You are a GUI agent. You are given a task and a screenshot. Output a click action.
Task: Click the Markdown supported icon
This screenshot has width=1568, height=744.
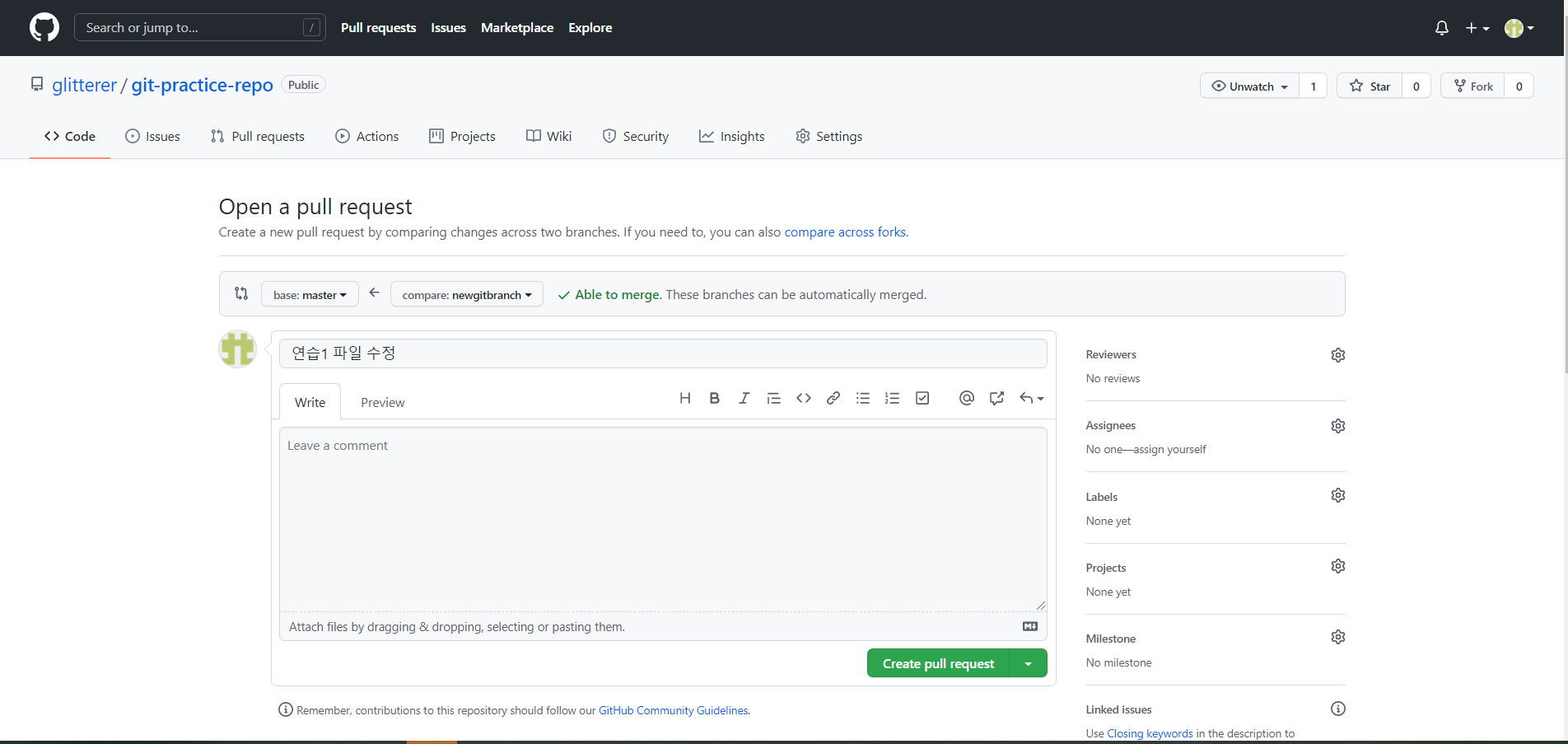[x=1030, y=626]
